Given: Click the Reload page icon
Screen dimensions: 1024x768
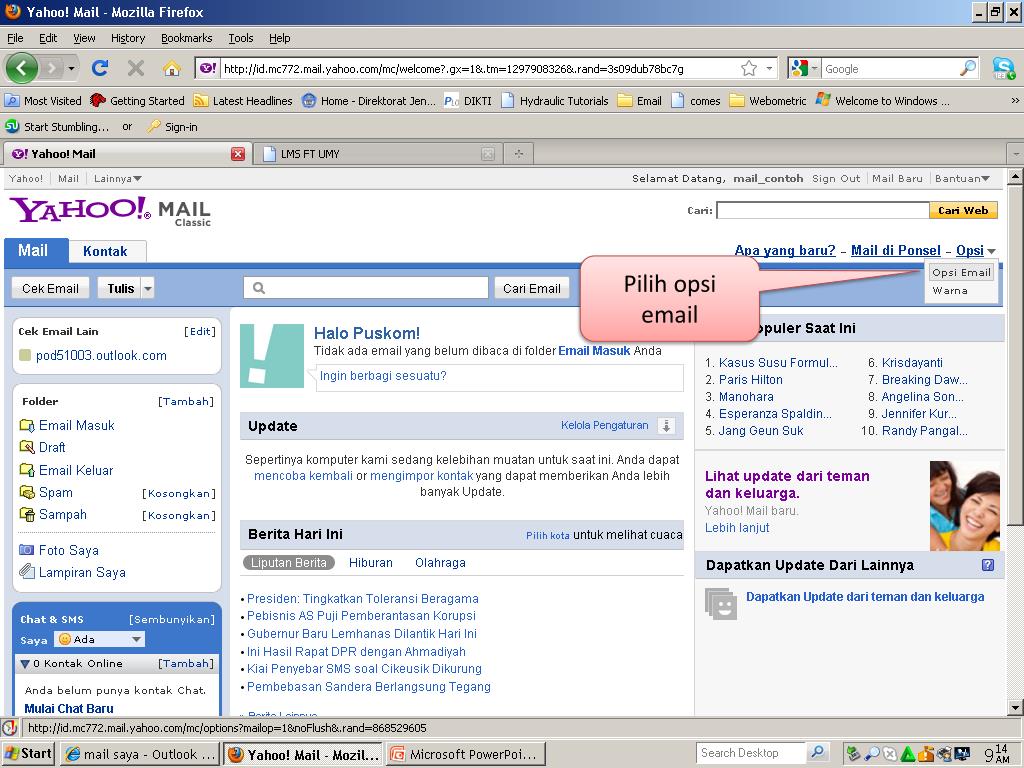Looking at the screenshot, I should pos(100,68).
